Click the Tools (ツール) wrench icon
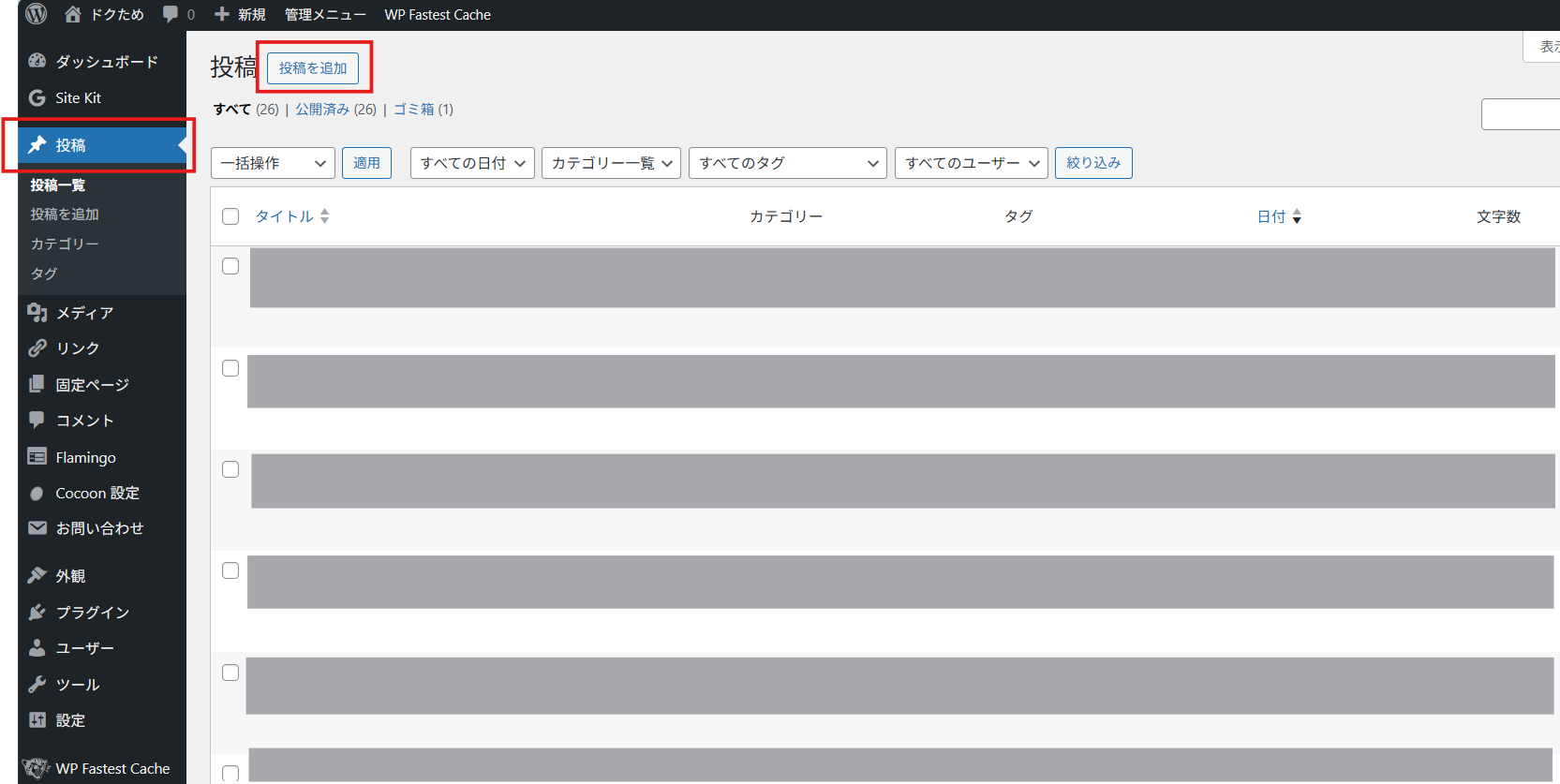 37,684
